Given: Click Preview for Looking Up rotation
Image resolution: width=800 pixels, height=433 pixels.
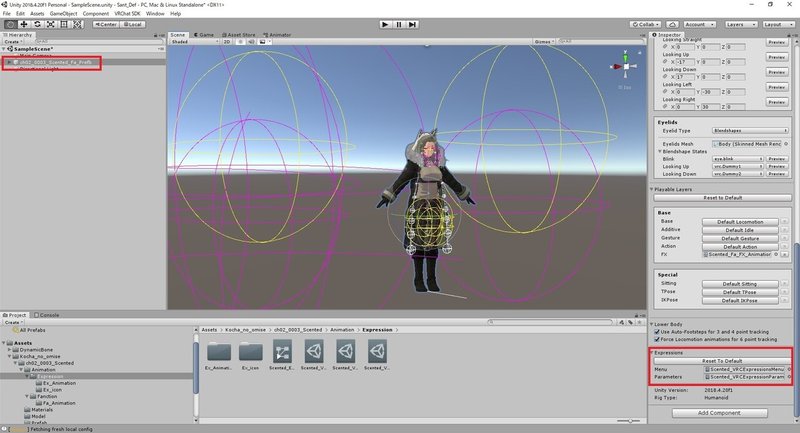Looking at the screenshot, I should [x=777, y=57].
